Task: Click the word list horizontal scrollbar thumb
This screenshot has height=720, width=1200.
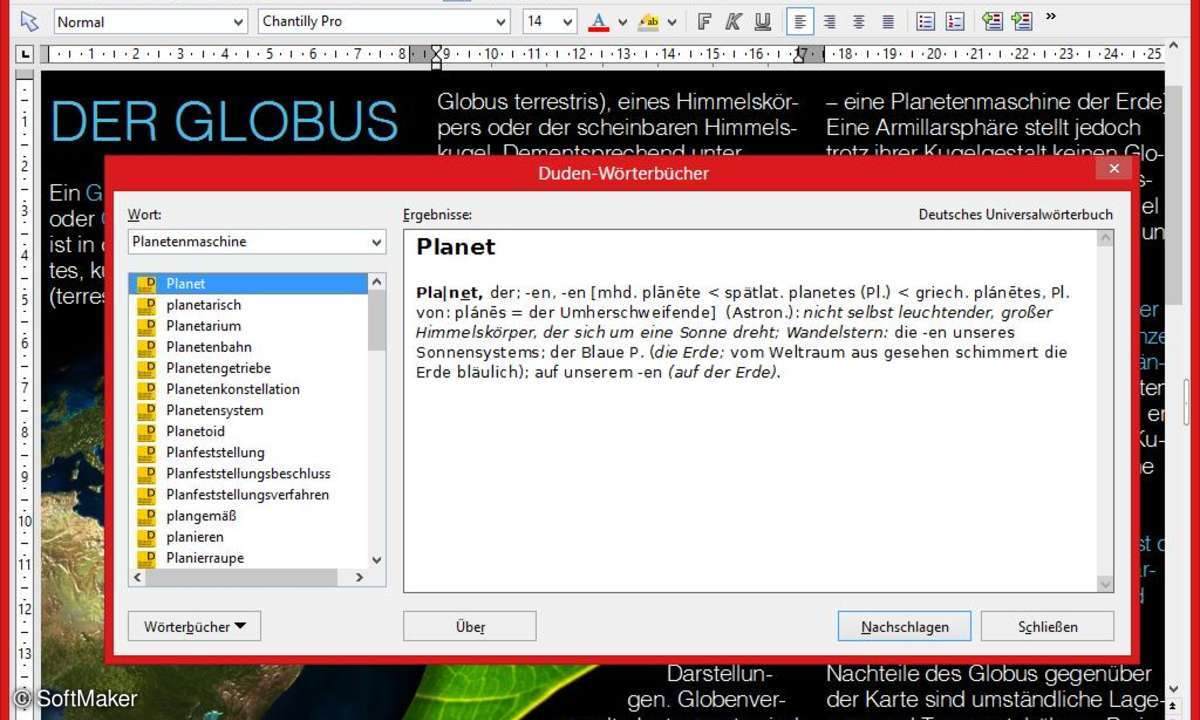Action: coord(241,577)
